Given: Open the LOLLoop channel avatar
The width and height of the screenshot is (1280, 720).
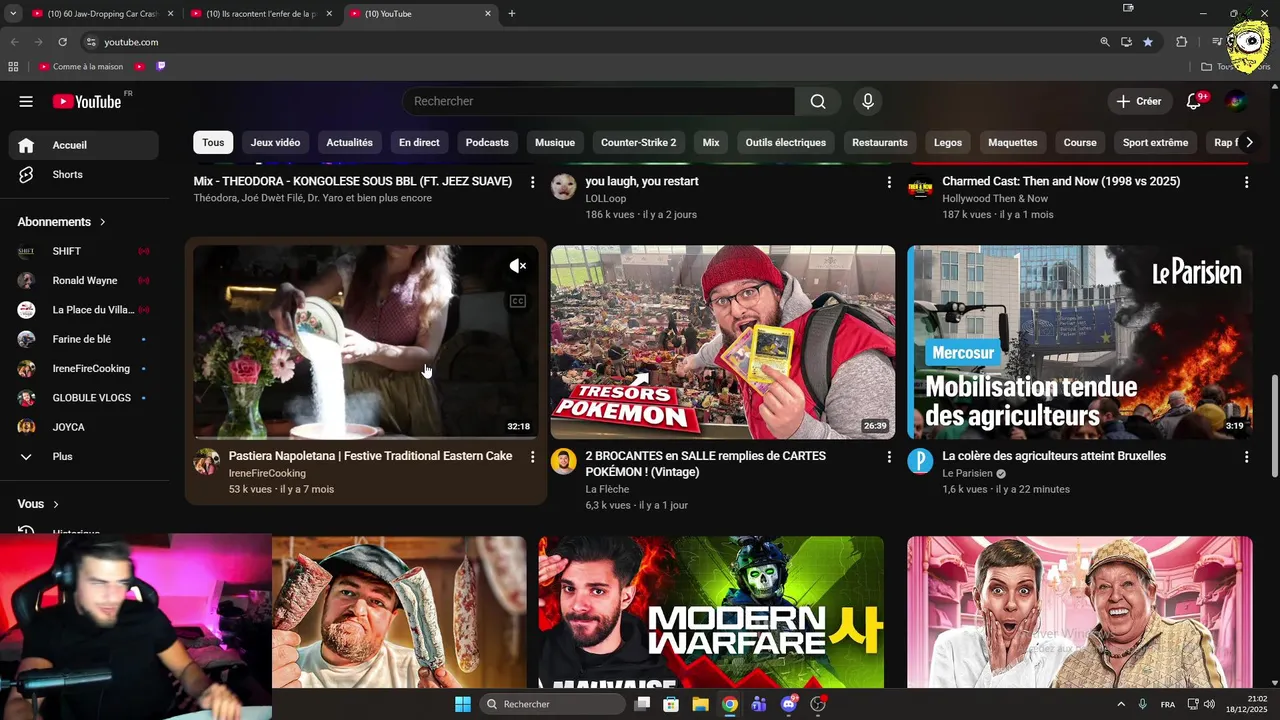Looking at the screenshot, I should point(564,186).
